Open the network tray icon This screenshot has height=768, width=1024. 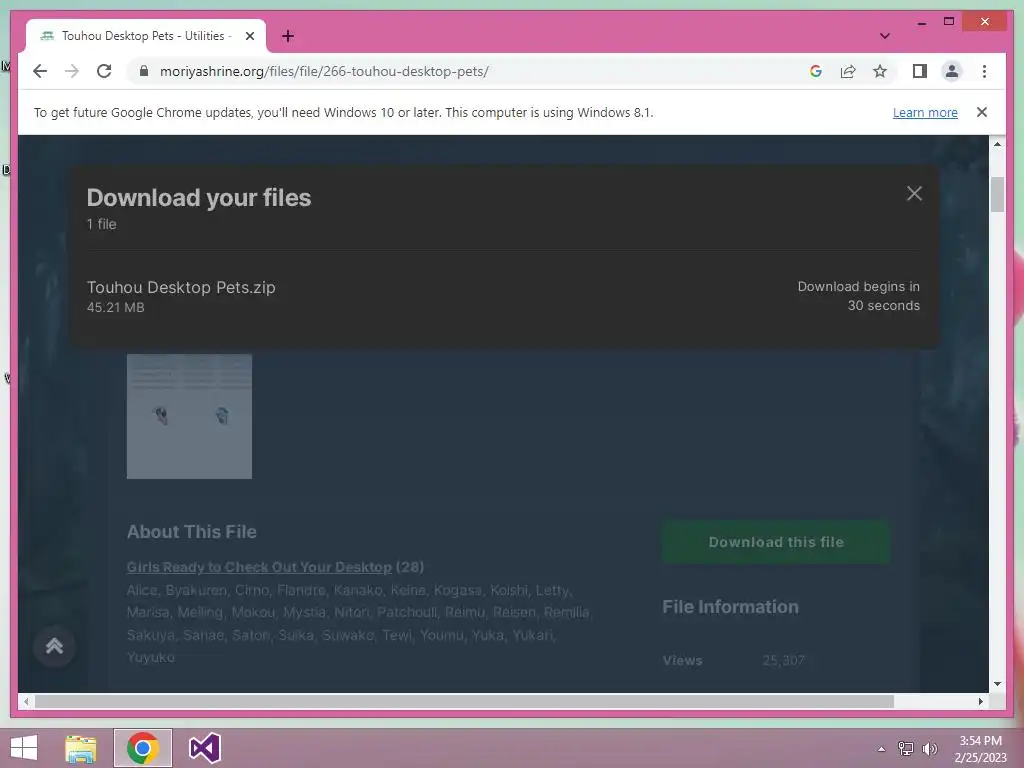[906, 748]
